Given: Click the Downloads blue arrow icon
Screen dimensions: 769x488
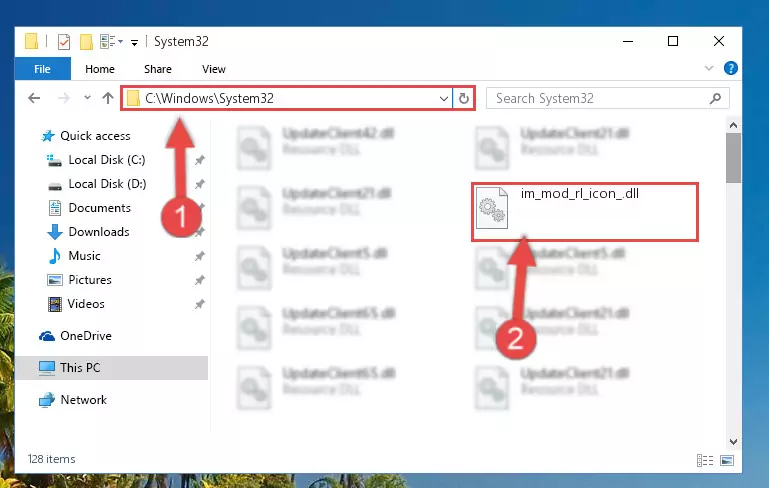Looking at the screenshot, I should click(x=55, y=232).
